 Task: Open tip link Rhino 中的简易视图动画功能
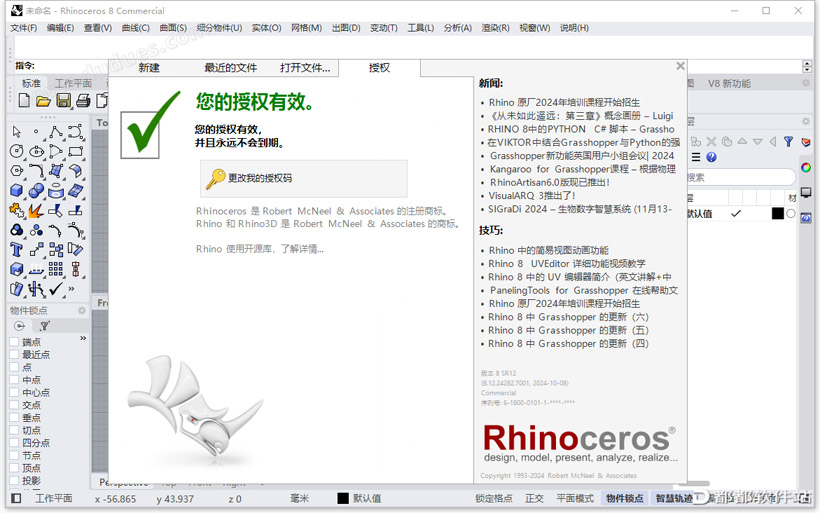549,250
